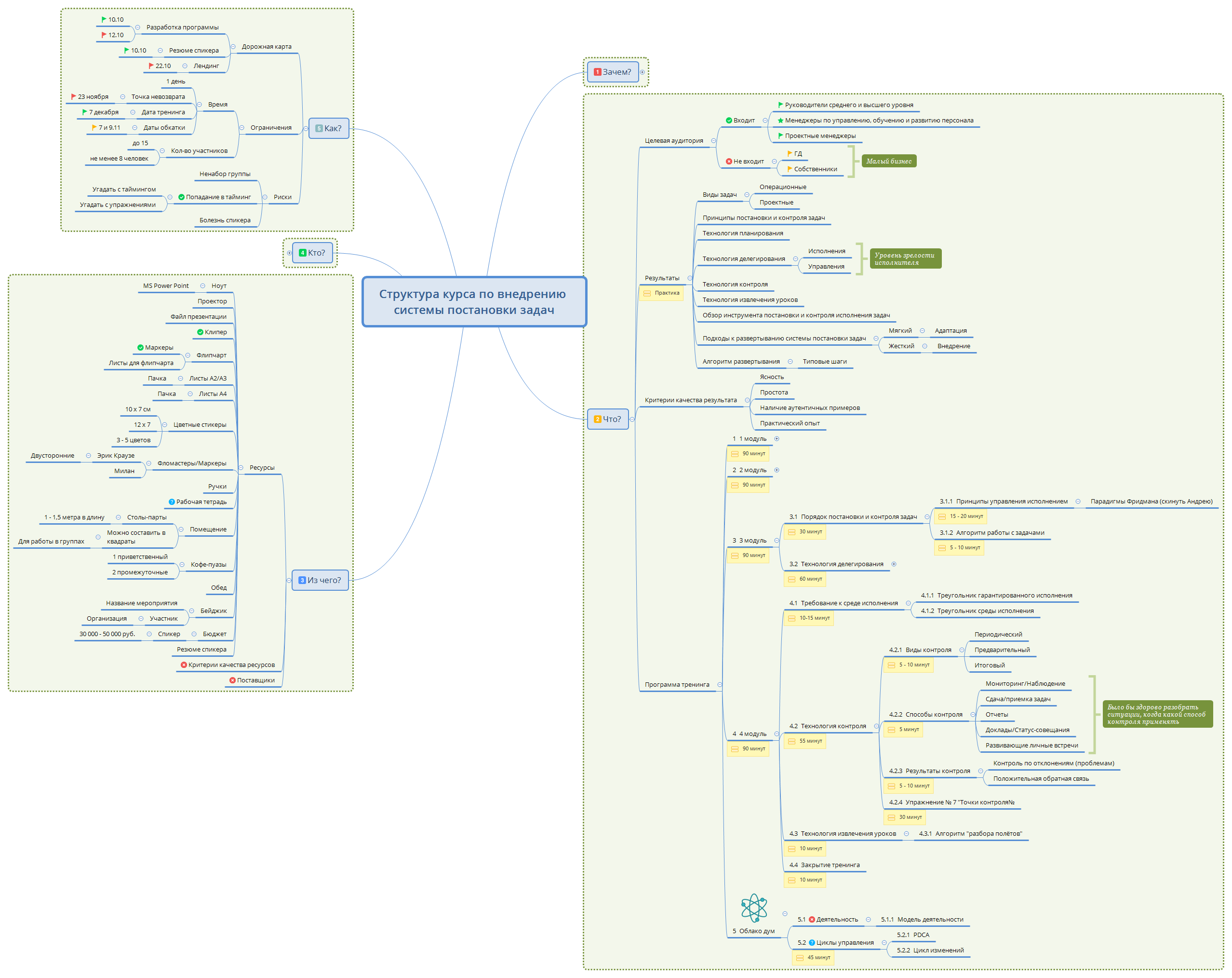The image size is (1232, 978).
Task: Select the Программа тренинга topic
Action: (x=677, y=685)
